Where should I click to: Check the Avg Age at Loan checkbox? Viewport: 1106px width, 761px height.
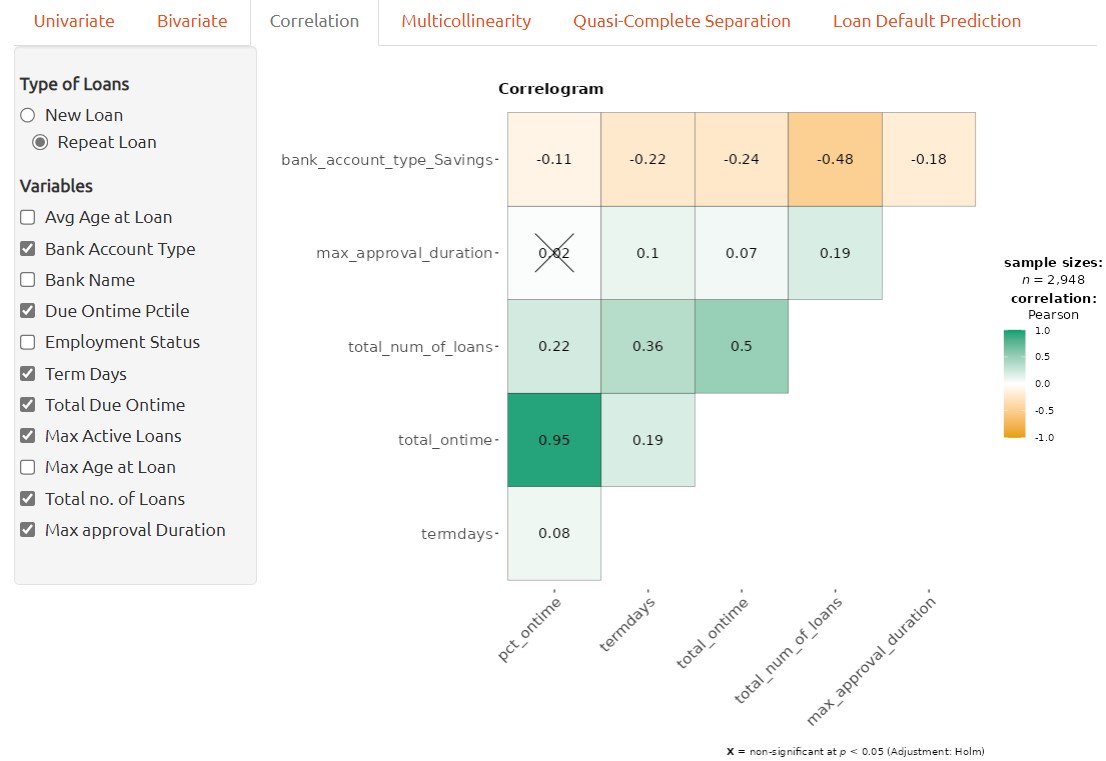point(28,217)
